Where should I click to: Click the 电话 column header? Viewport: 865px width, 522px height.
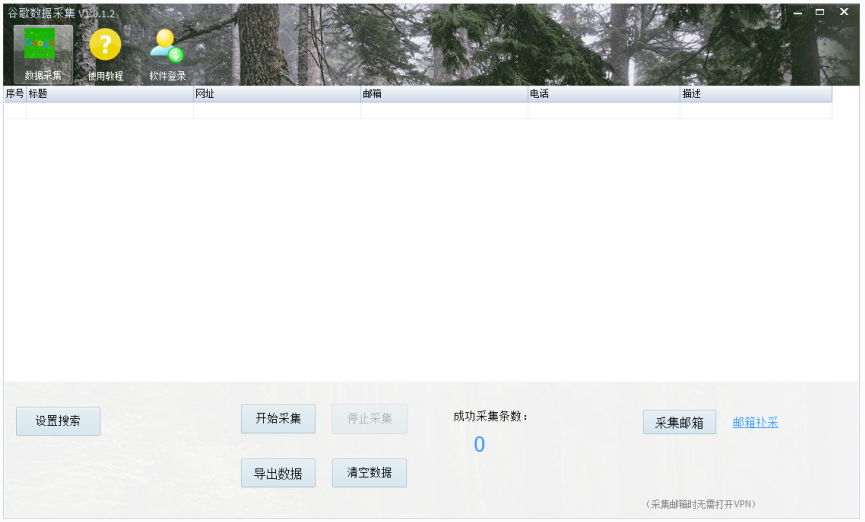[604, 94]
